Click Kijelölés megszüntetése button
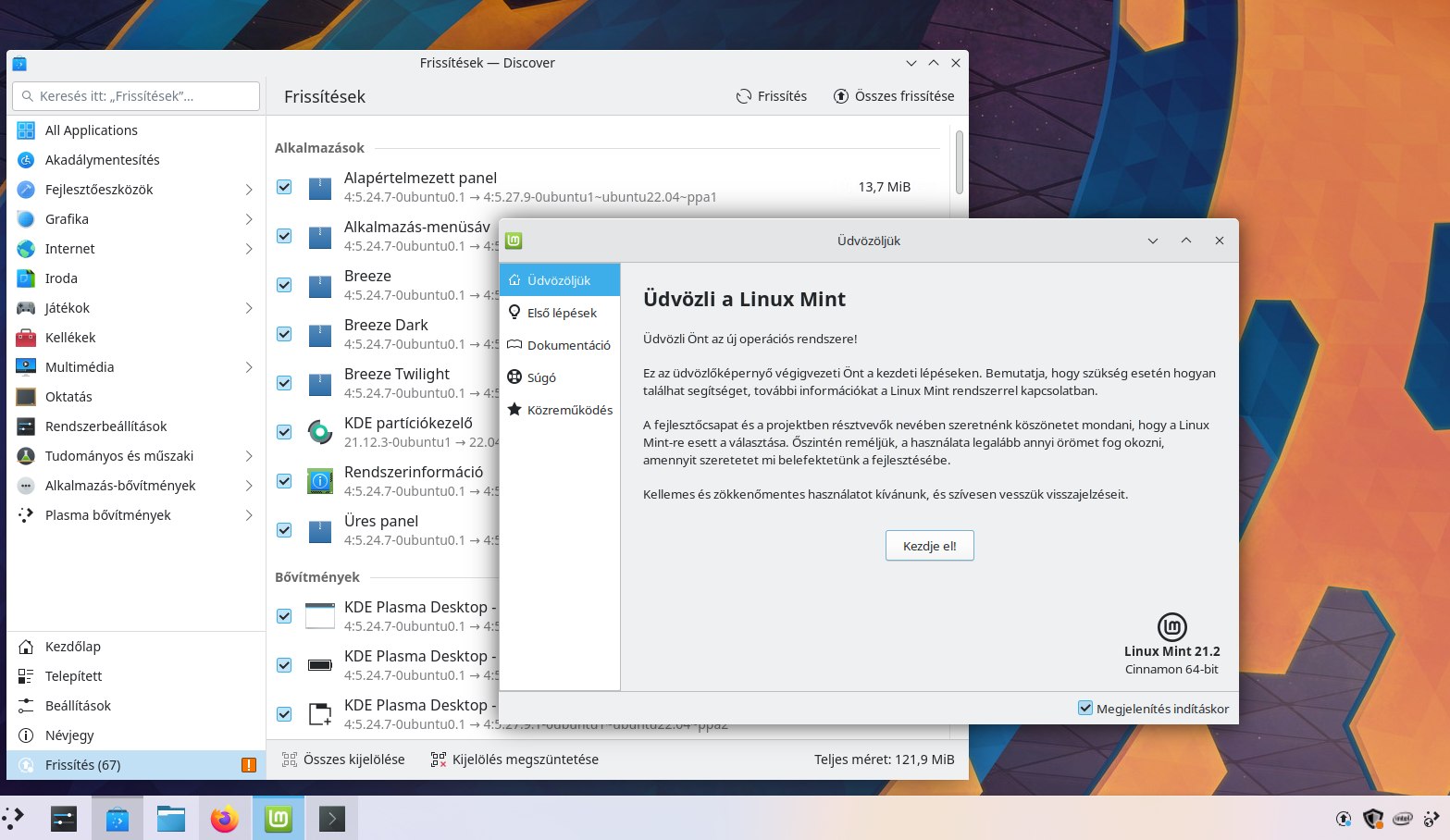 point(515,760)
